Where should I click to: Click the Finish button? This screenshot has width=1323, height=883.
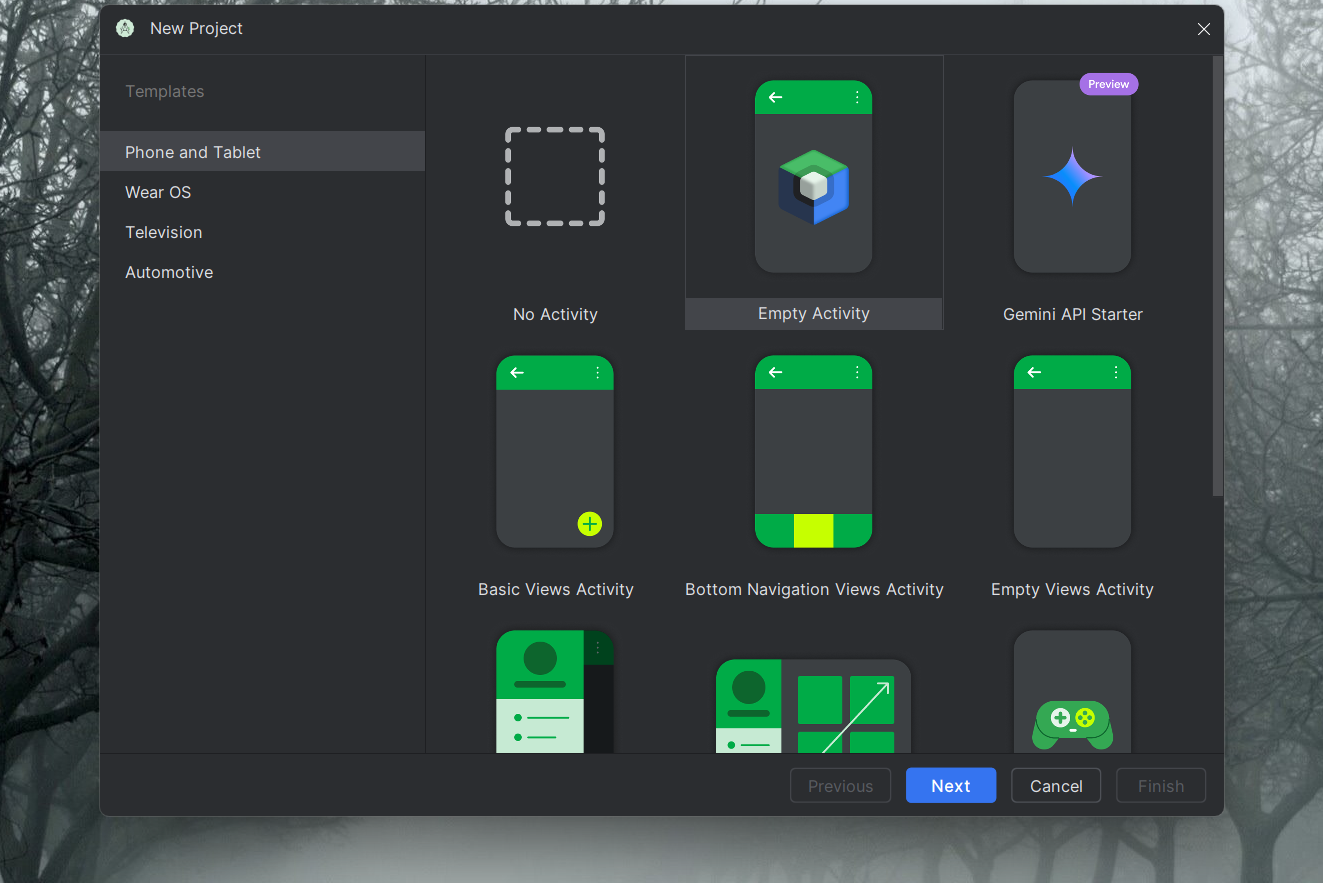tap(1161, 786)
